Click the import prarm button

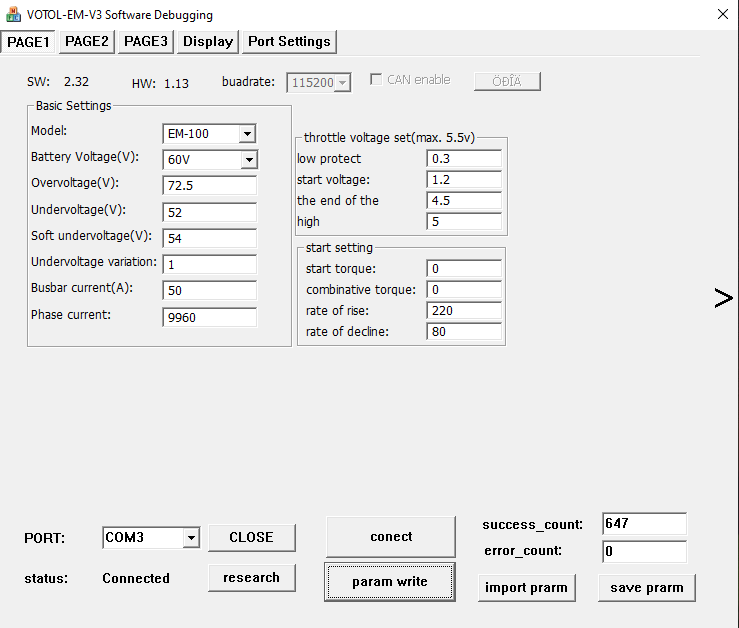526,587
